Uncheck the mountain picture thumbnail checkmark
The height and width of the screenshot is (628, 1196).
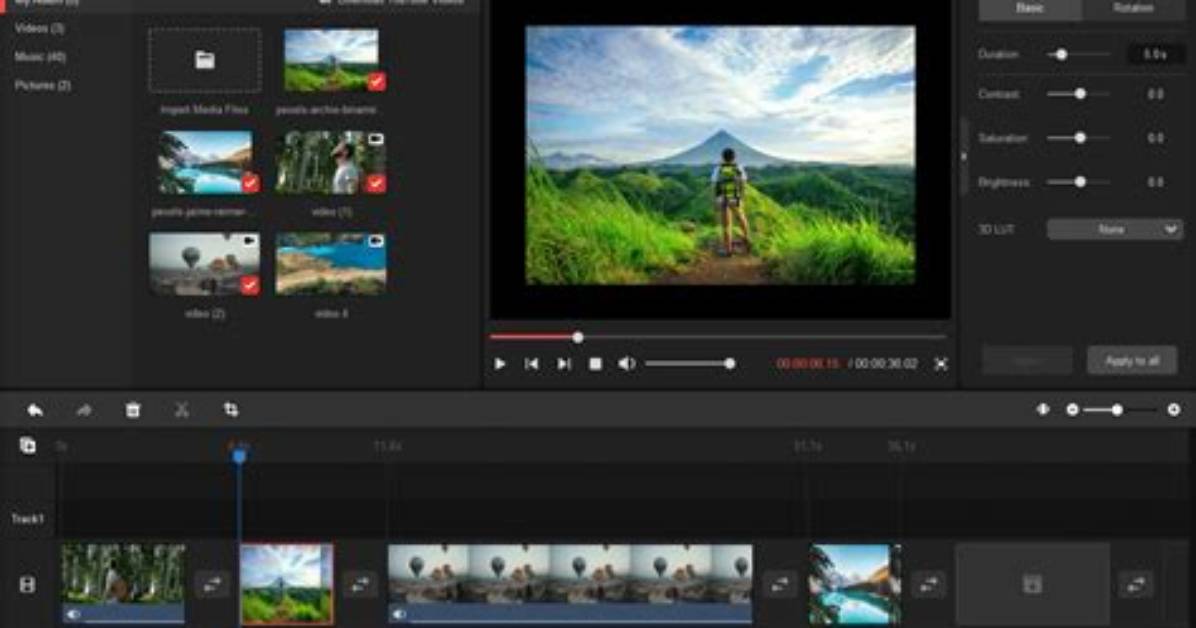[x=376, y=82]
